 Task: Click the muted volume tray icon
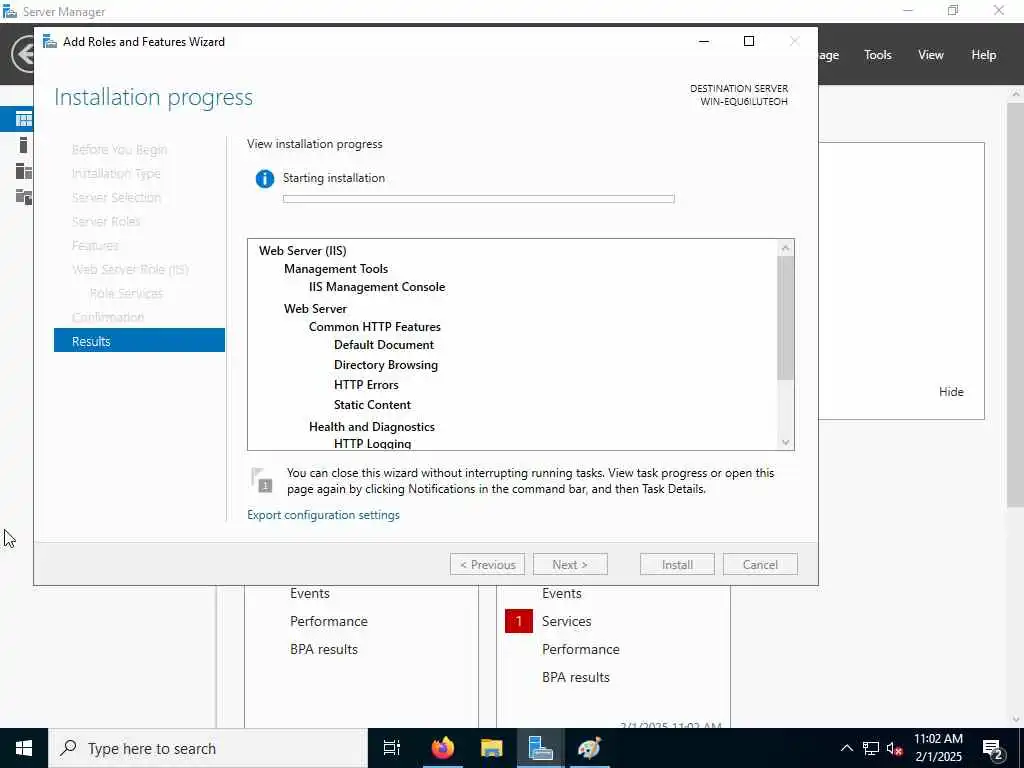click(x=894, y=748)
